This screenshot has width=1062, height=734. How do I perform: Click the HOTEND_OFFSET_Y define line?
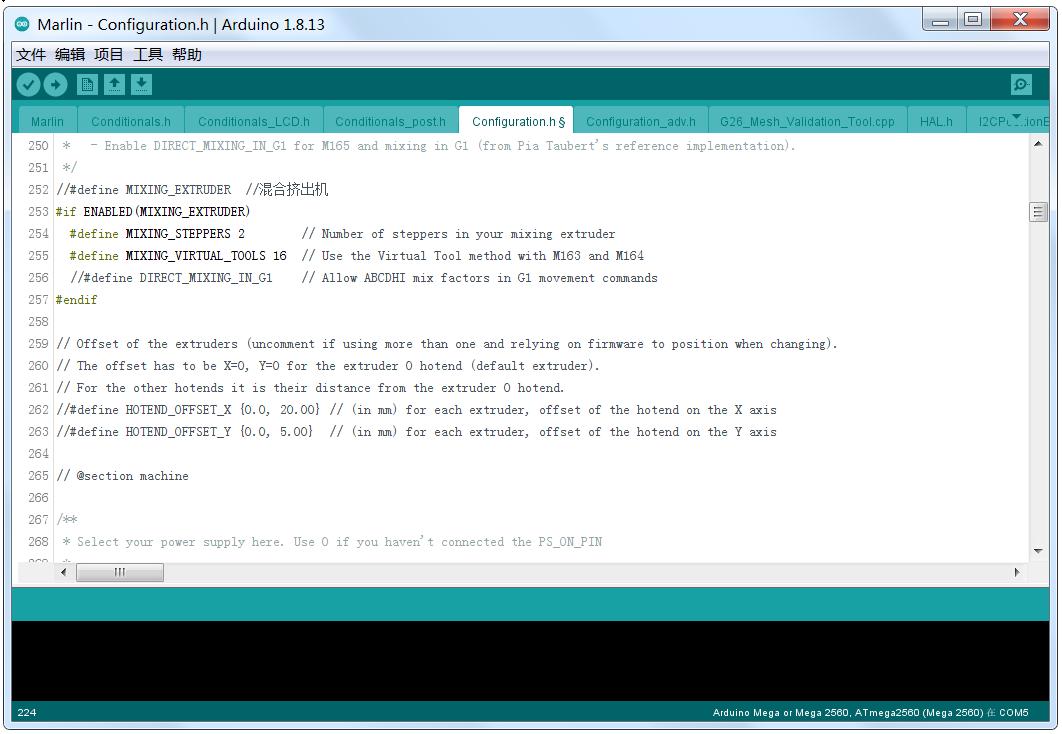point(417,432)
